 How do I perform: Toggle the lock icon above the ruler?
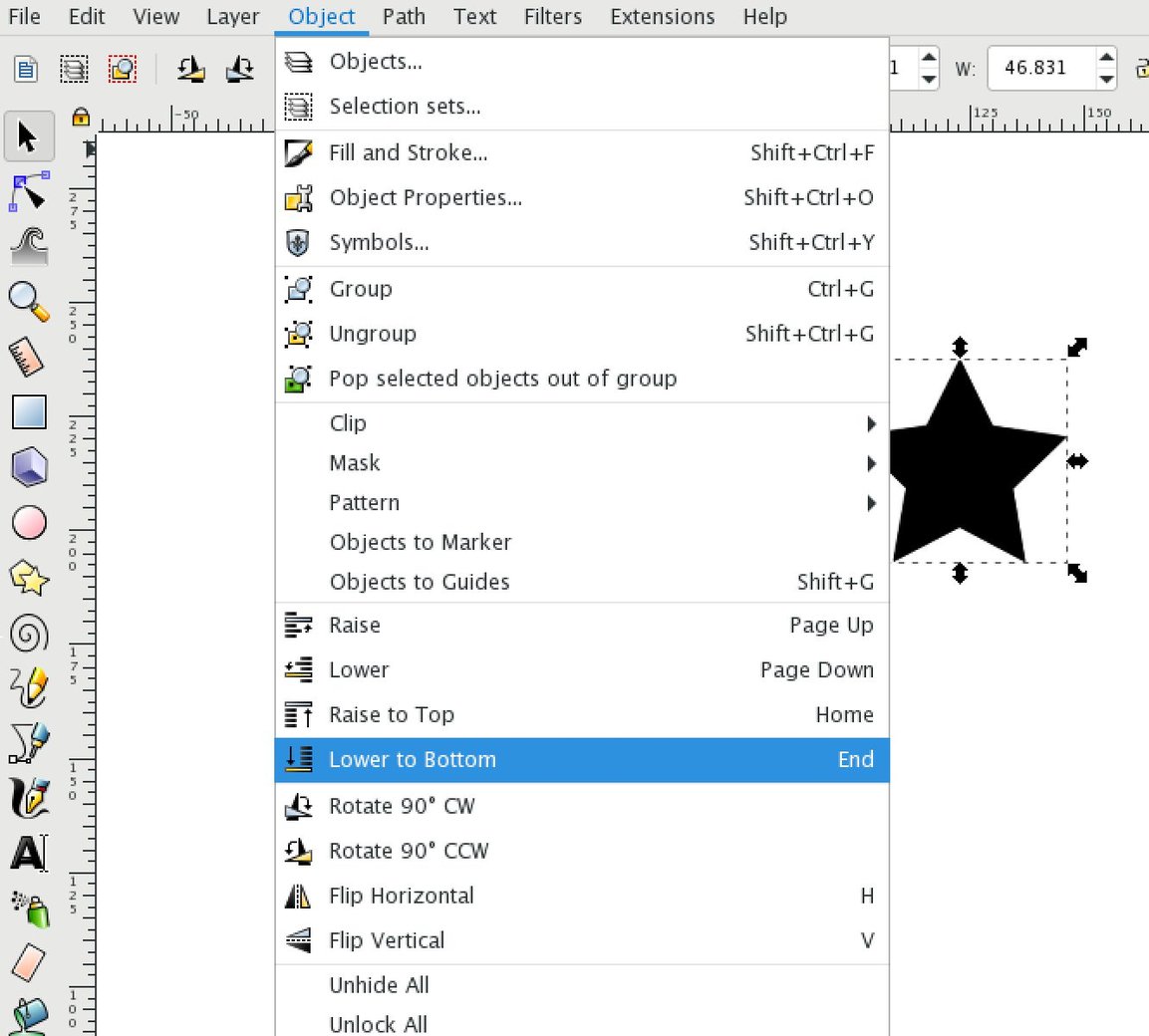pos(80,118)
